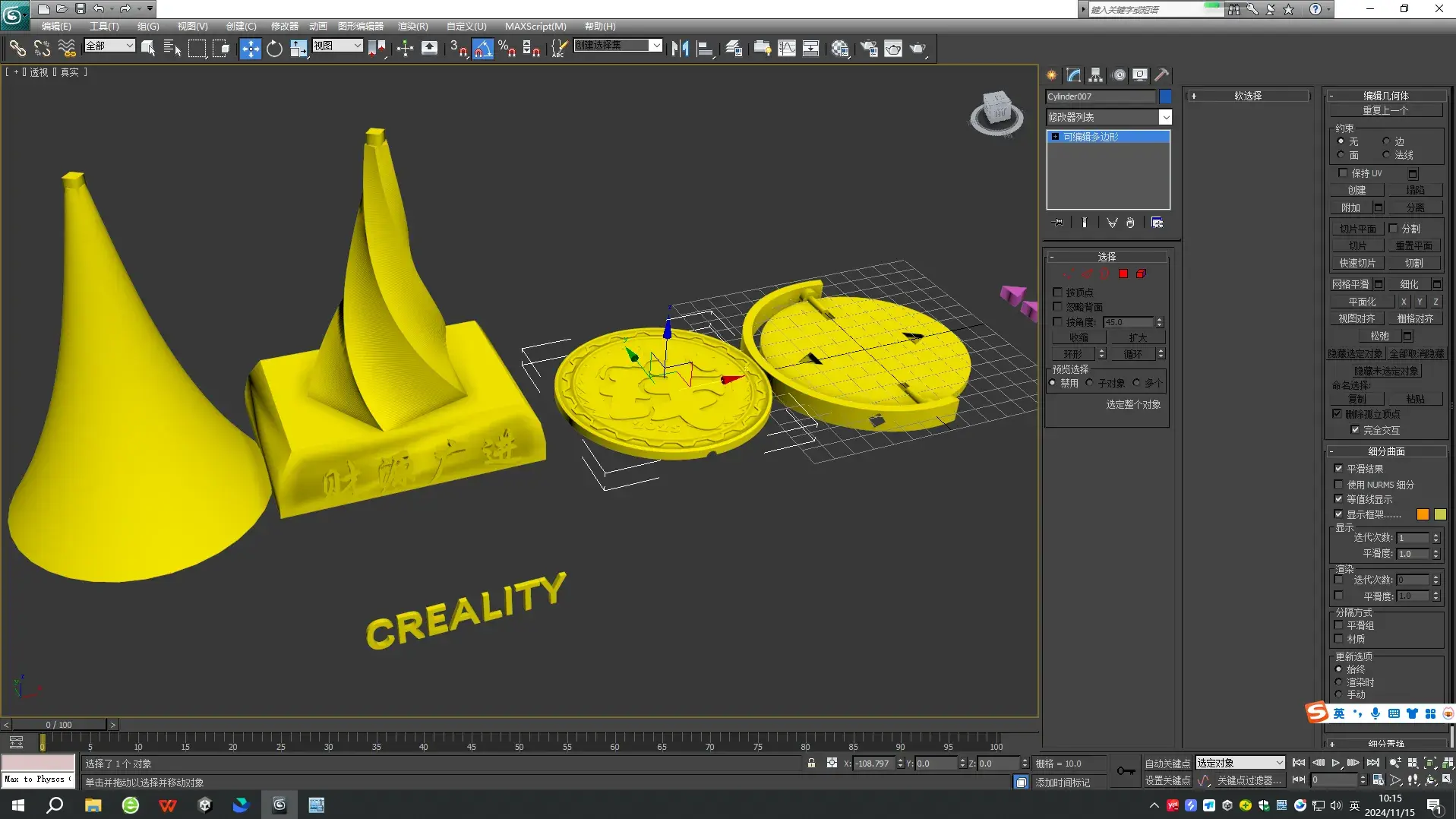
Task: Open the MAXScript(M) menu
Action: [x=535, y=26]
